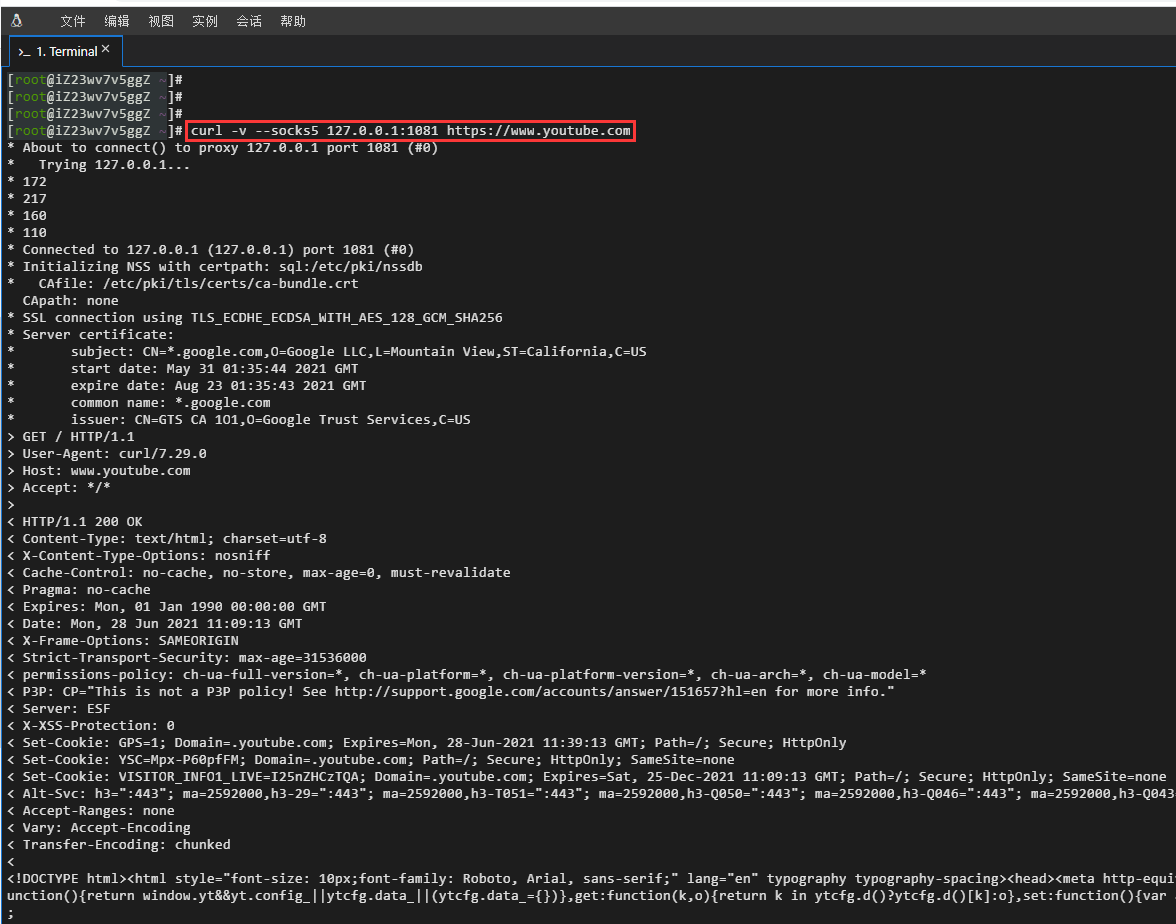Viewport: 1176px width, 924px height.
Task: Click the highlighted curl --socks5 command
Action: (410, 131)
